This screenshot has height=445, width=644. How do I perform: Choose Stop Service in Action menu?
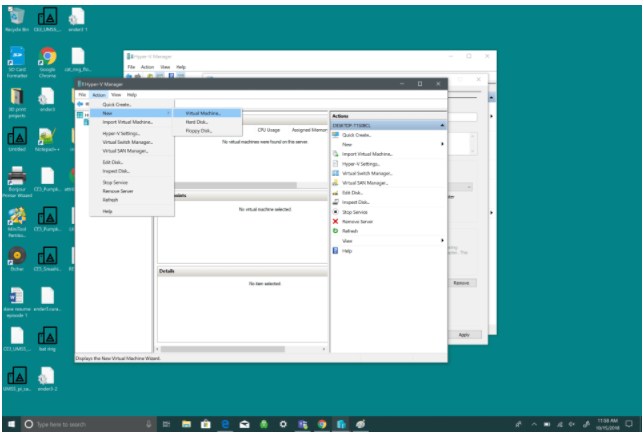click(x=131, y=182)
